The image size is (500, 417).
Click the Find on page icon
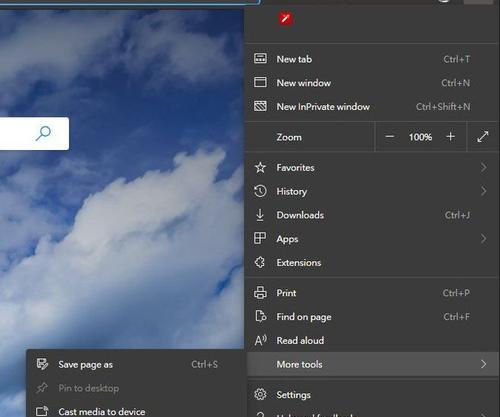coord(261,316)
